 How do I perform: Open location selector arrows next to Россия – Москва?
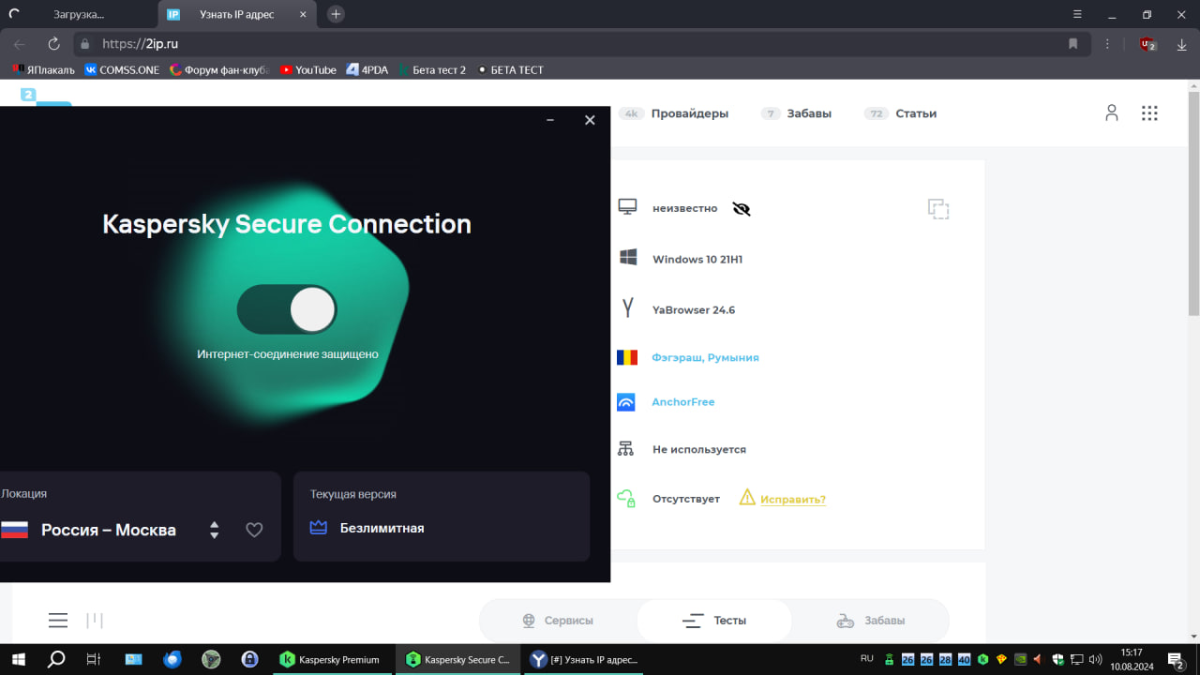tap(214, 530)
